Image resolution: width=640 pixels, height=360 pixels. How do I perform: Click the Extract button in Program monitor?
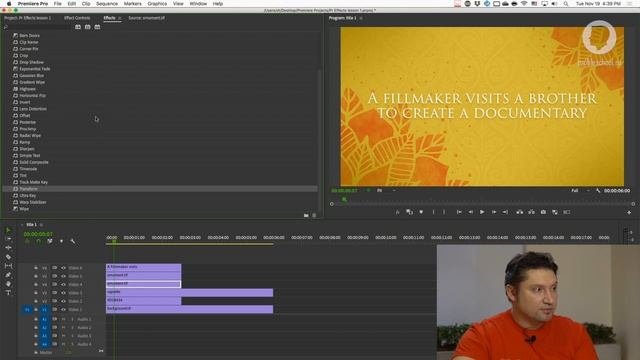[531, 212]
